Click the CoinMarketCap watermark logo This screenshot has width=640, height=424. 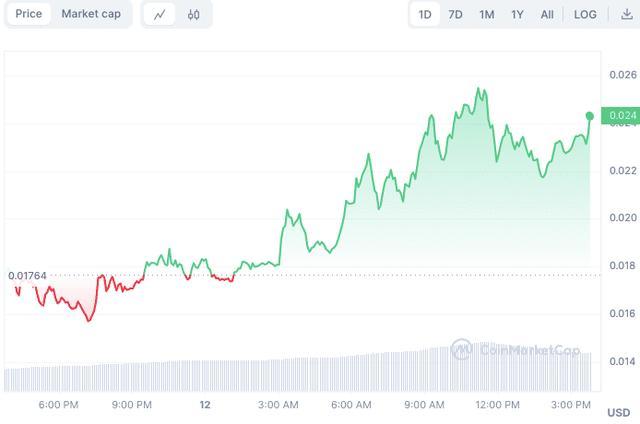(517, 349)
